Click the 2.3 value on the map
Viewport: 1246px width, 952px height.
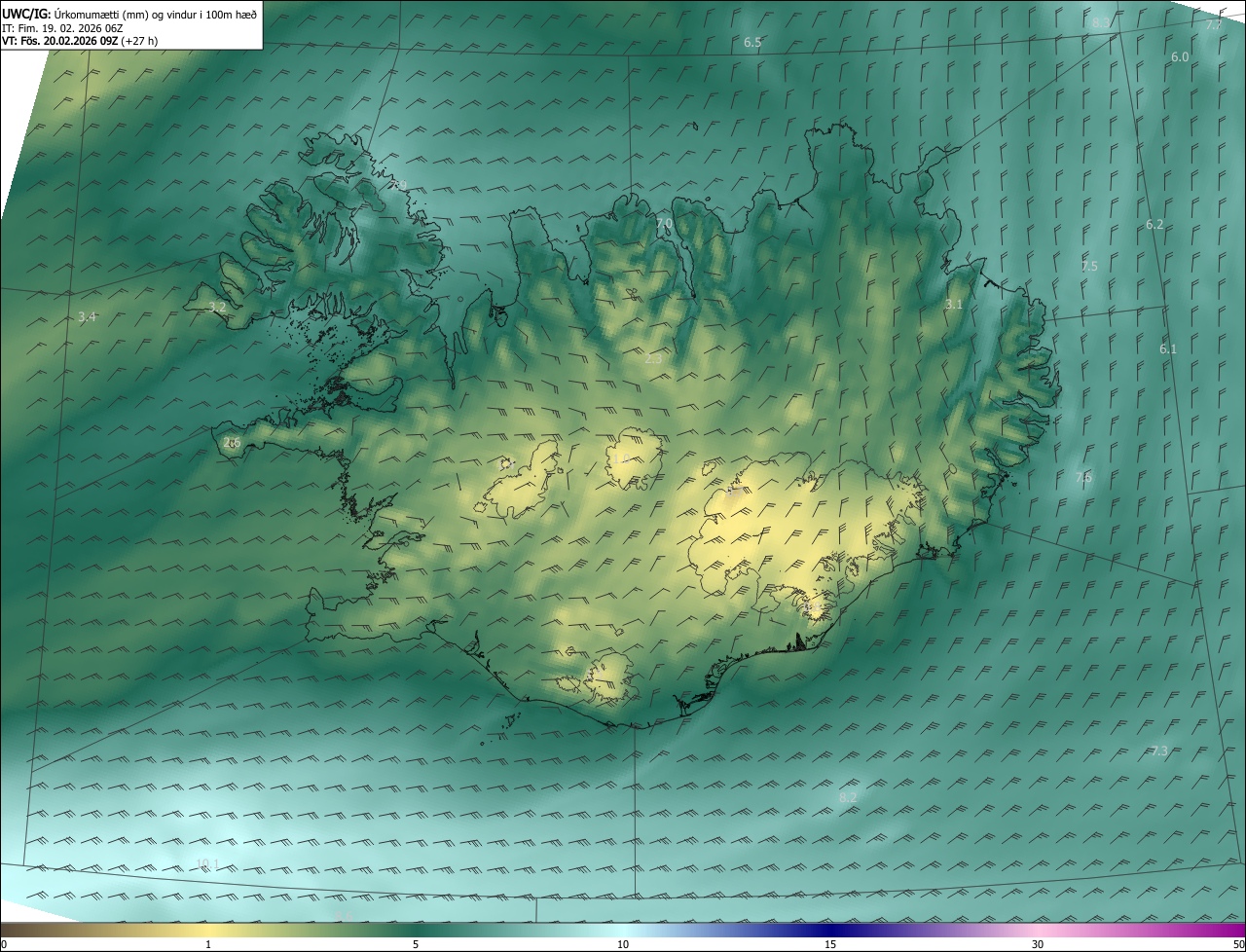(653, 359)
